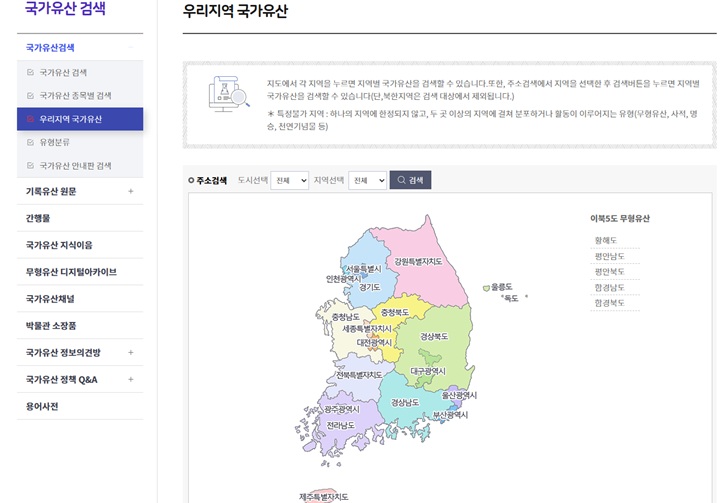This screenshot has height=503, width=720.
Task: Open 황해도 under 이북5도 무형유산
Action: tap(606, 240)
